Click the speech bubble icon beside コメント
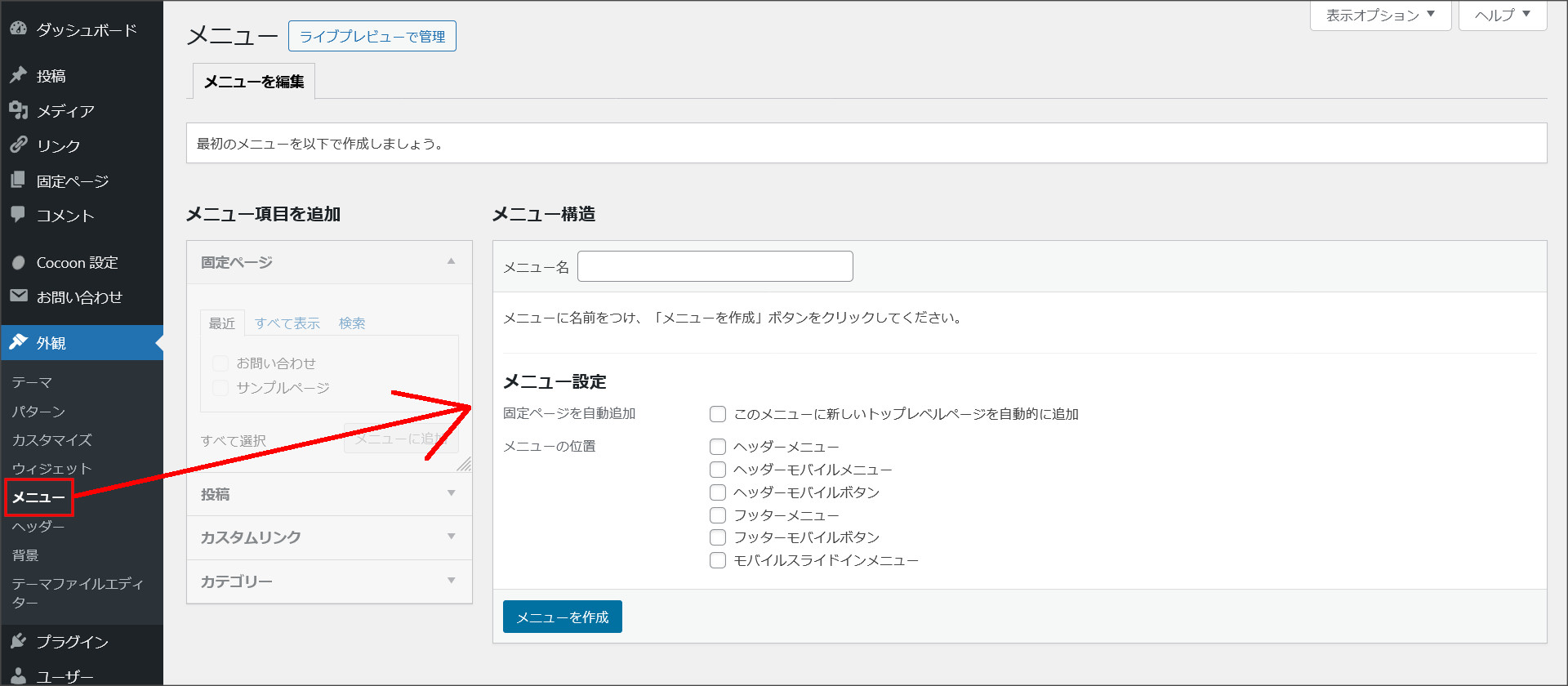 coord(18,215)
